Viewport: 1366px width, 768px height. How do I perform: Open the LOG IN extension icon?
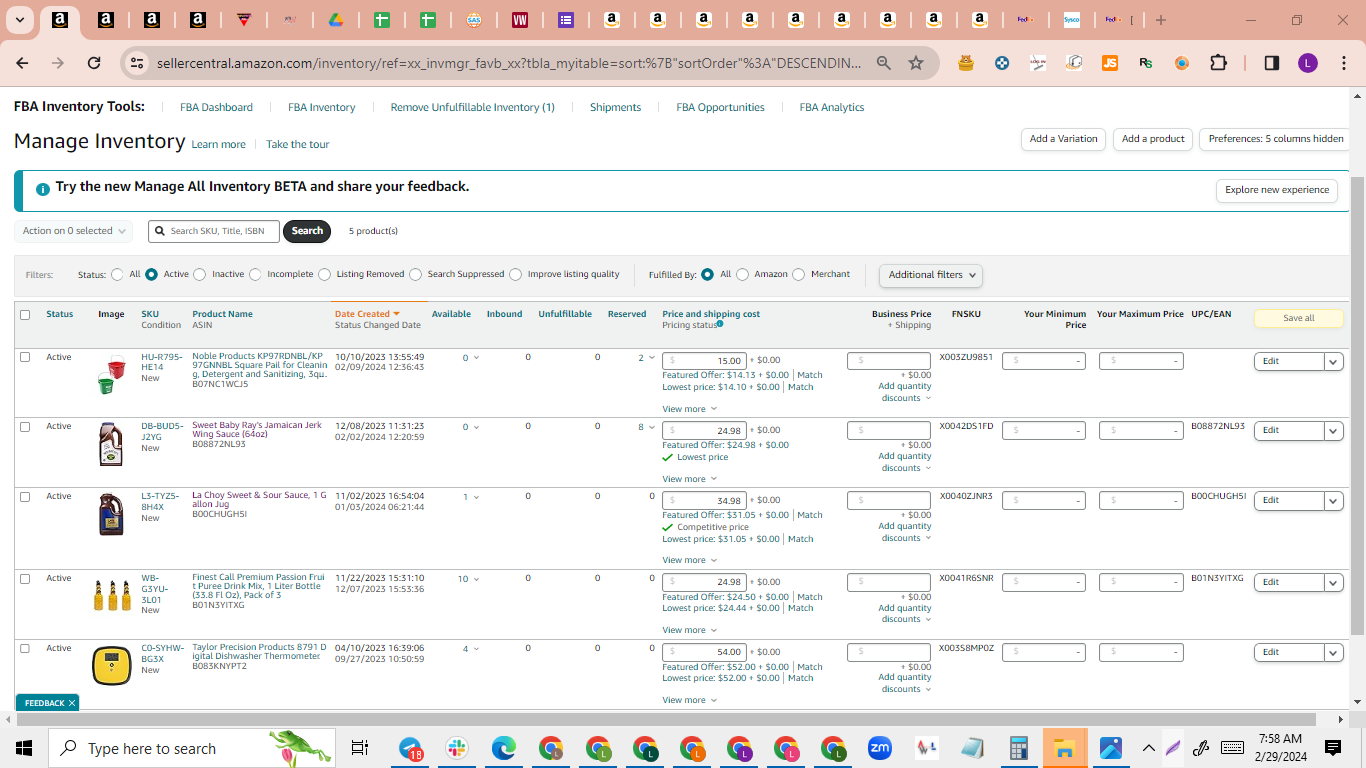(1038, 63)
